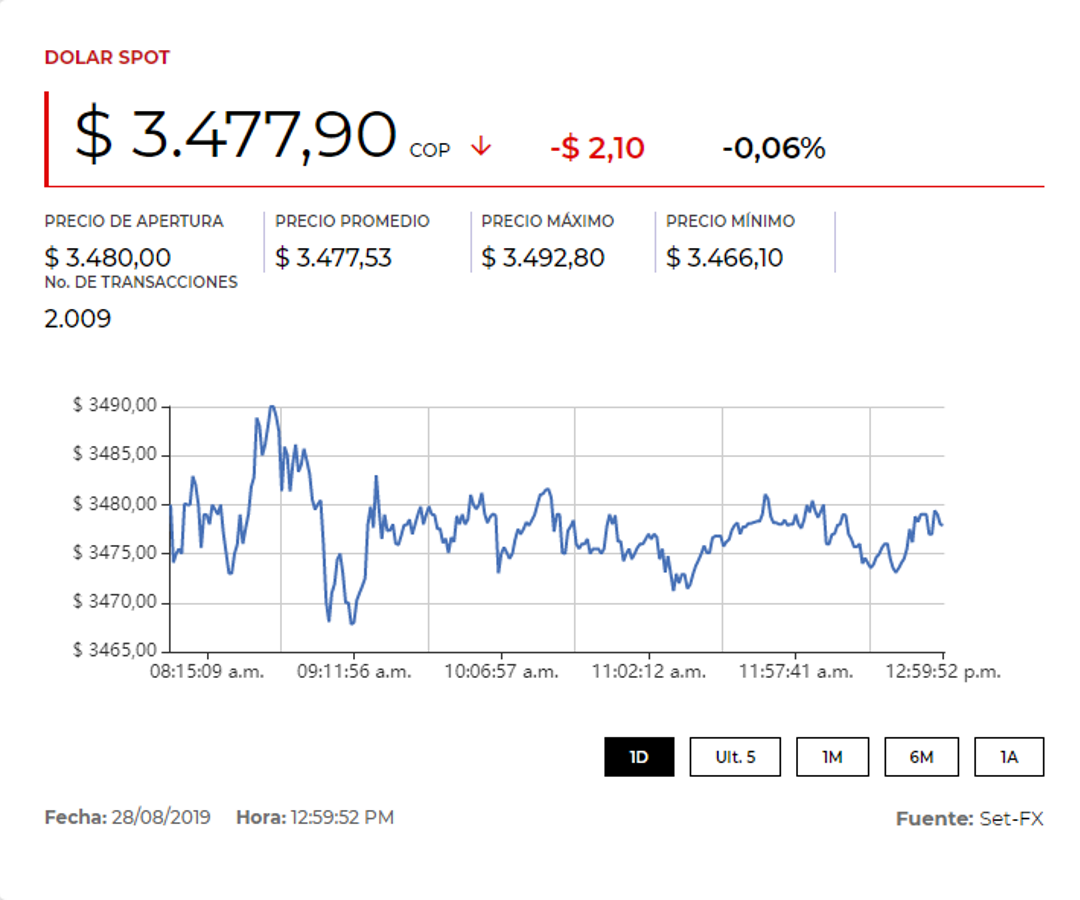1080x900 pixels.
Task: Click the -0,06% percentage change
Action: click(x=773, y=149)
